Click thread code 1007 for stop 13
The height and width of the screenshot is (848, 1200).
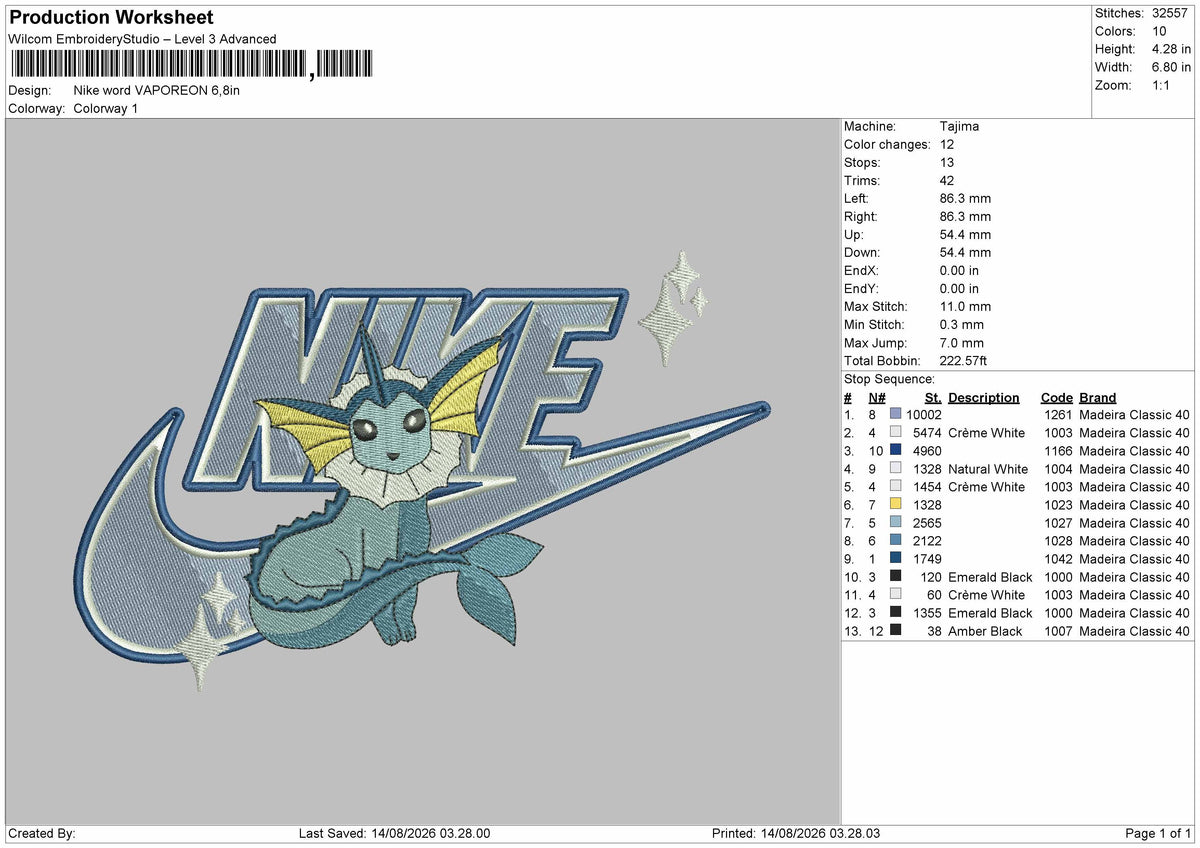pos(1057,631)
